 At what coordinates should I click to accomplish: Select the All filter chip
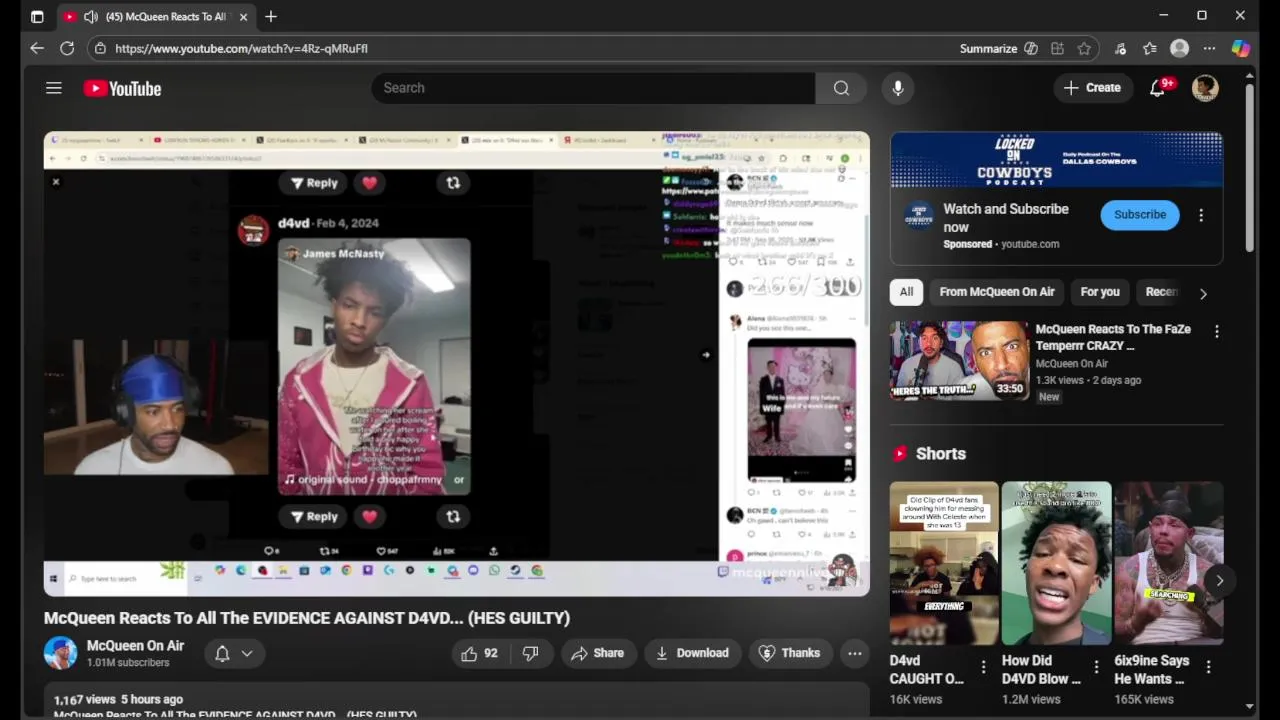[x=906, y=292]
